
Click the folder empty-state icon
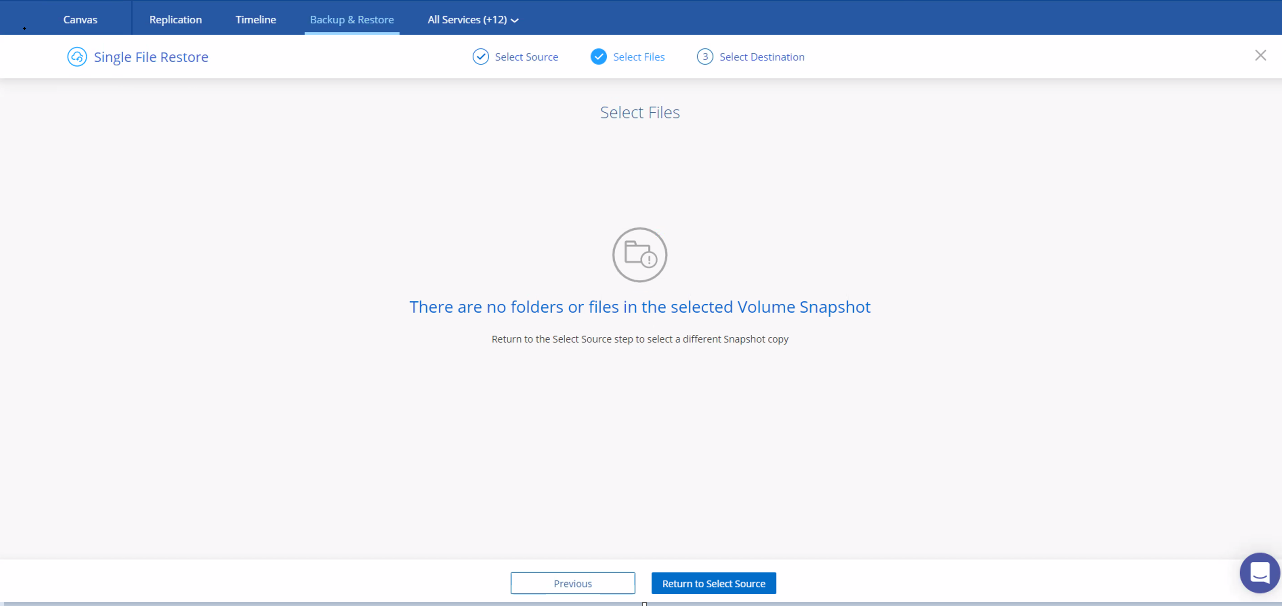coord(639,255)
